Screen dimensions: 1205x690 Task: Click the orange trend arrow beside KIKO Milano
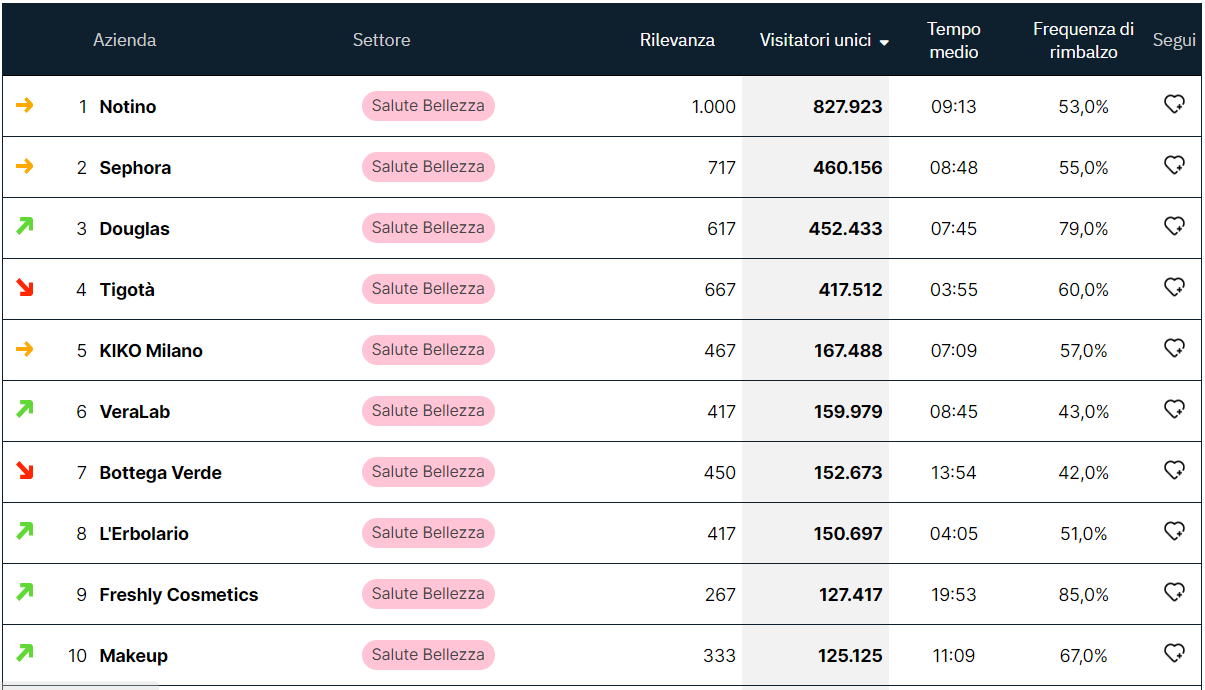tap(25, 349)
